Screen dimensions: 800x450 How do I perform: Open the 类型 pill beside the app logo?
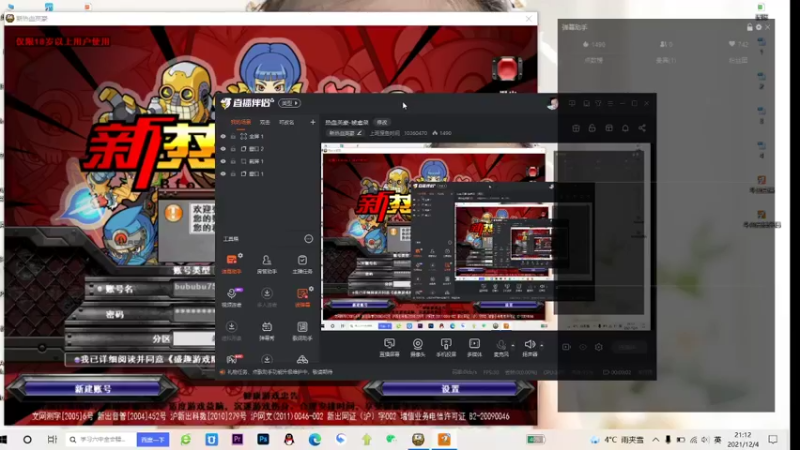[289, 103]
